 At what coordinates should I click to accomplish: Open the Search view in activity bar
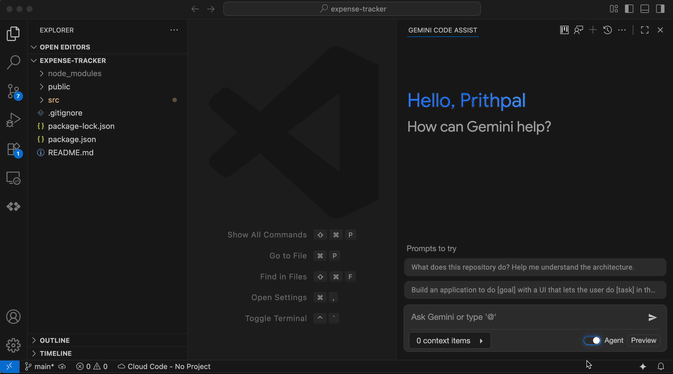[13, 62]
